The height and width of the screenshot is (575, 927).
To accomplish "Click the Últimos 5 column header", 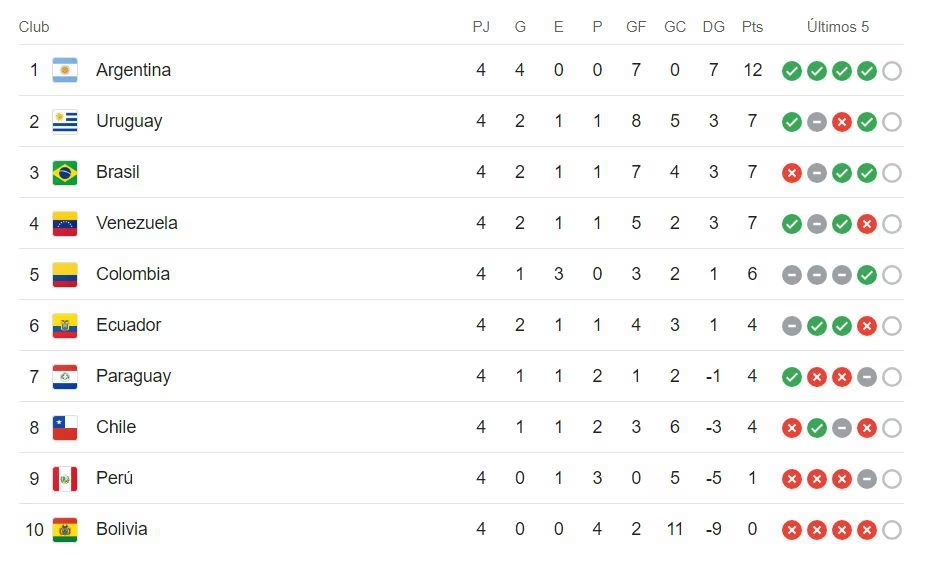I will pos(838,27).
